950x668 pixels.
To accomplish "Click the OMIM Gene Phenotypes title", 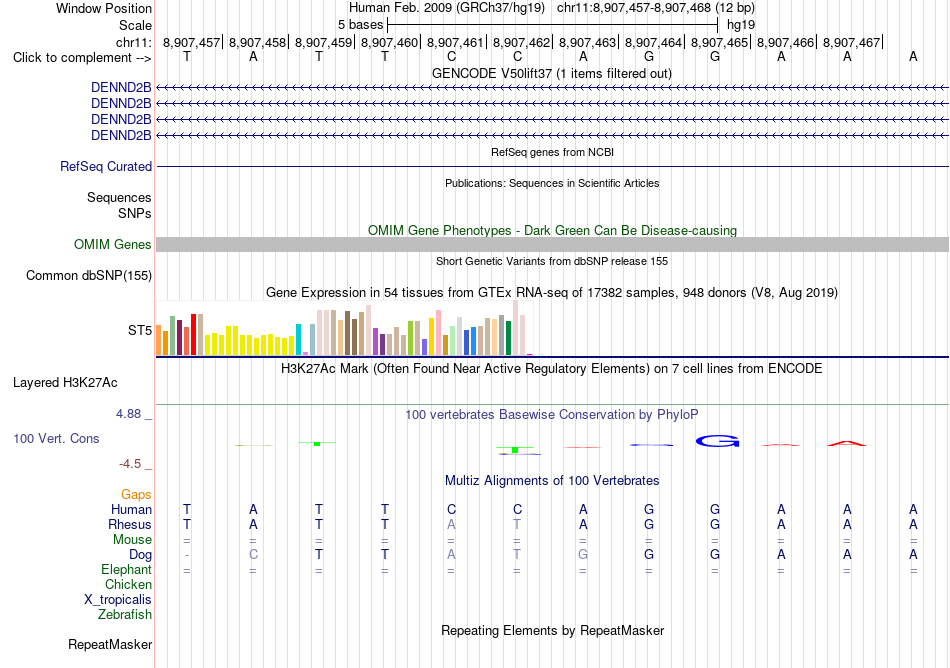I will coord(552,230).
